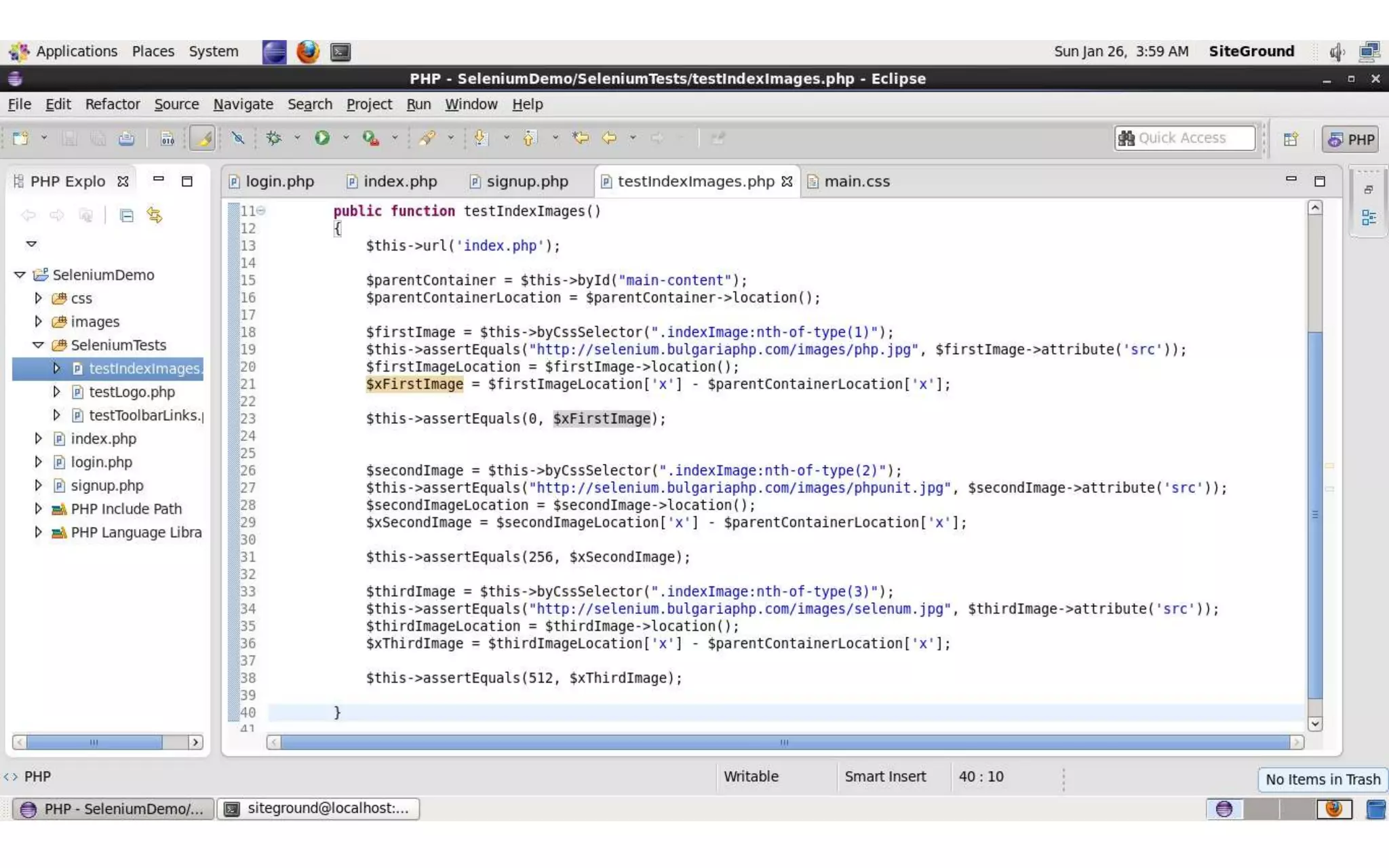This screenshot has height=868, width=1389.
Task: Click the Open Perspective icon
Action: coord(1291,139)
